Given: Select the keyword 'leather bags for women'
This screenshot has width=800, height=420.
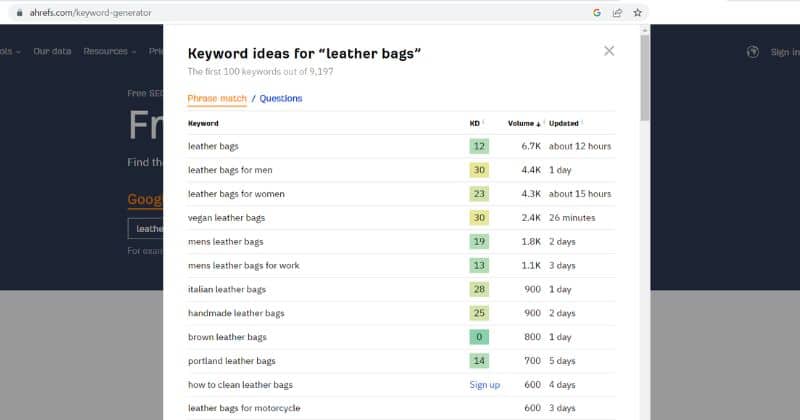Looking at the screenshot, I should point(236,194).
